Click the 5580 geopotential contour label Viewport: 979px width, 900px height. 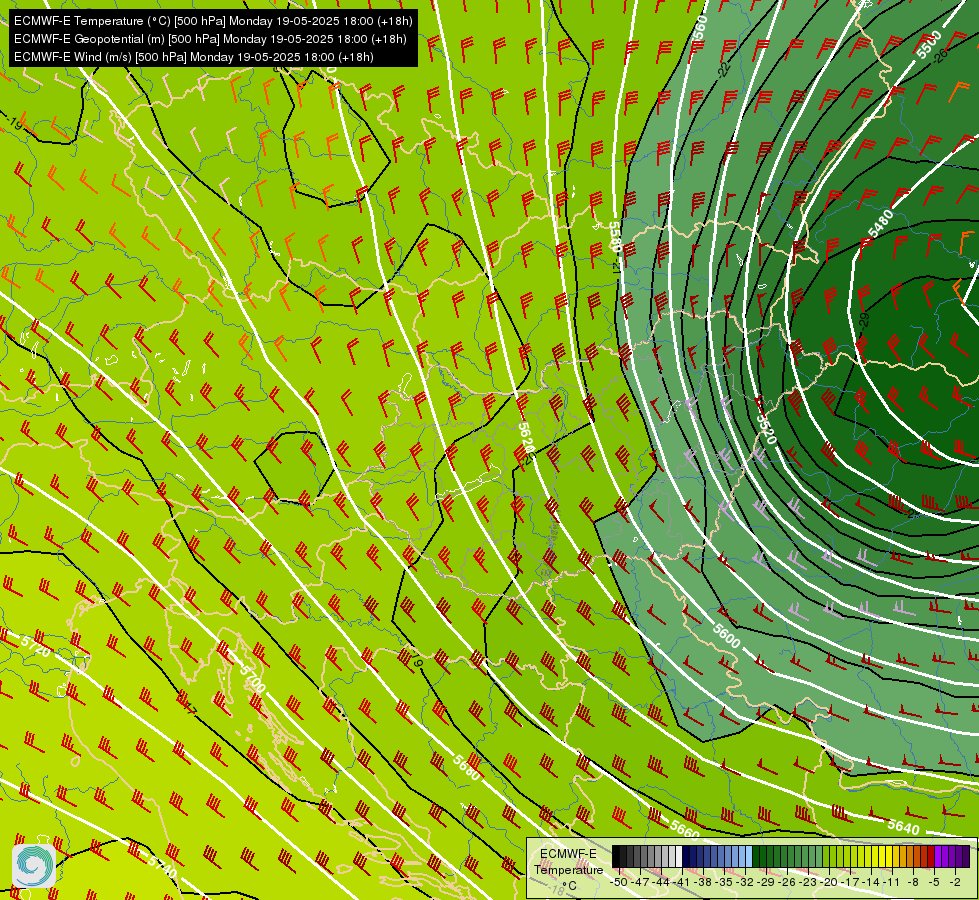click(x=614, y=237)
